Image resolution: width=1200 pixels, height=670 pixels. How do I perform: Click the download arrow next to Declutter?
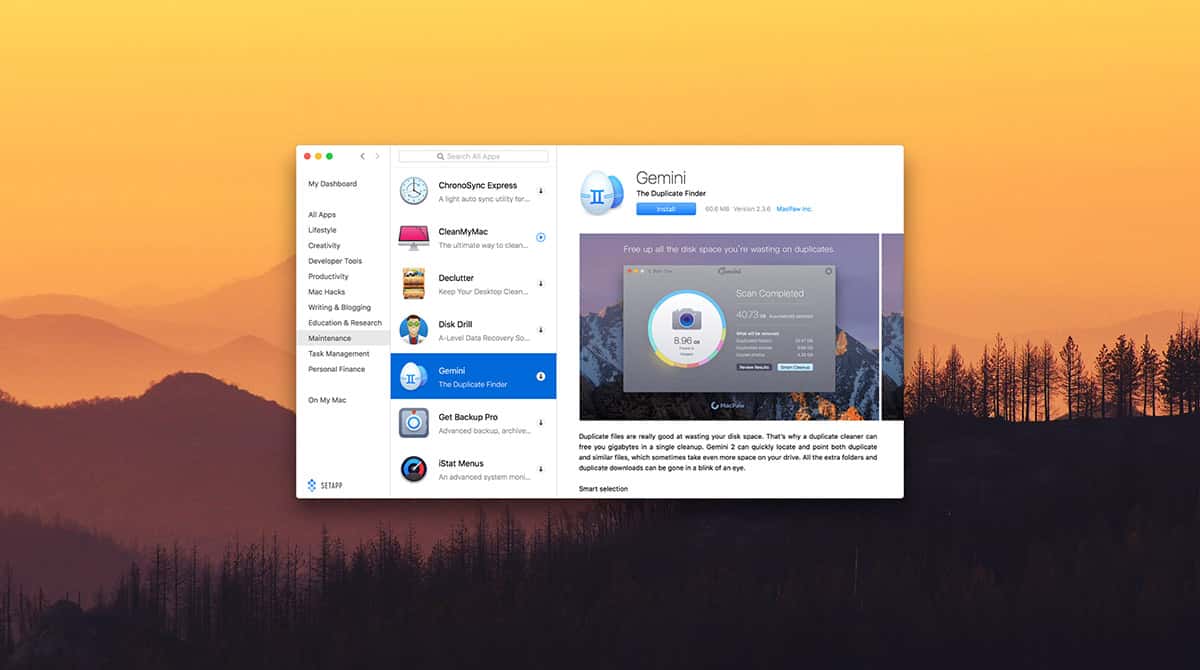pos(541,284)
